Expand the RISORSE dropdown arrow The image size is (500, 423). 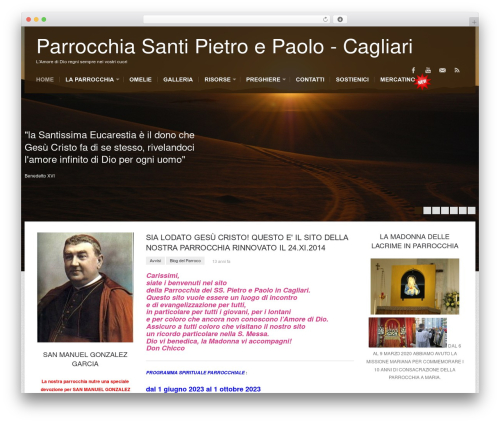pyautogui.click(x=234, y=80)
